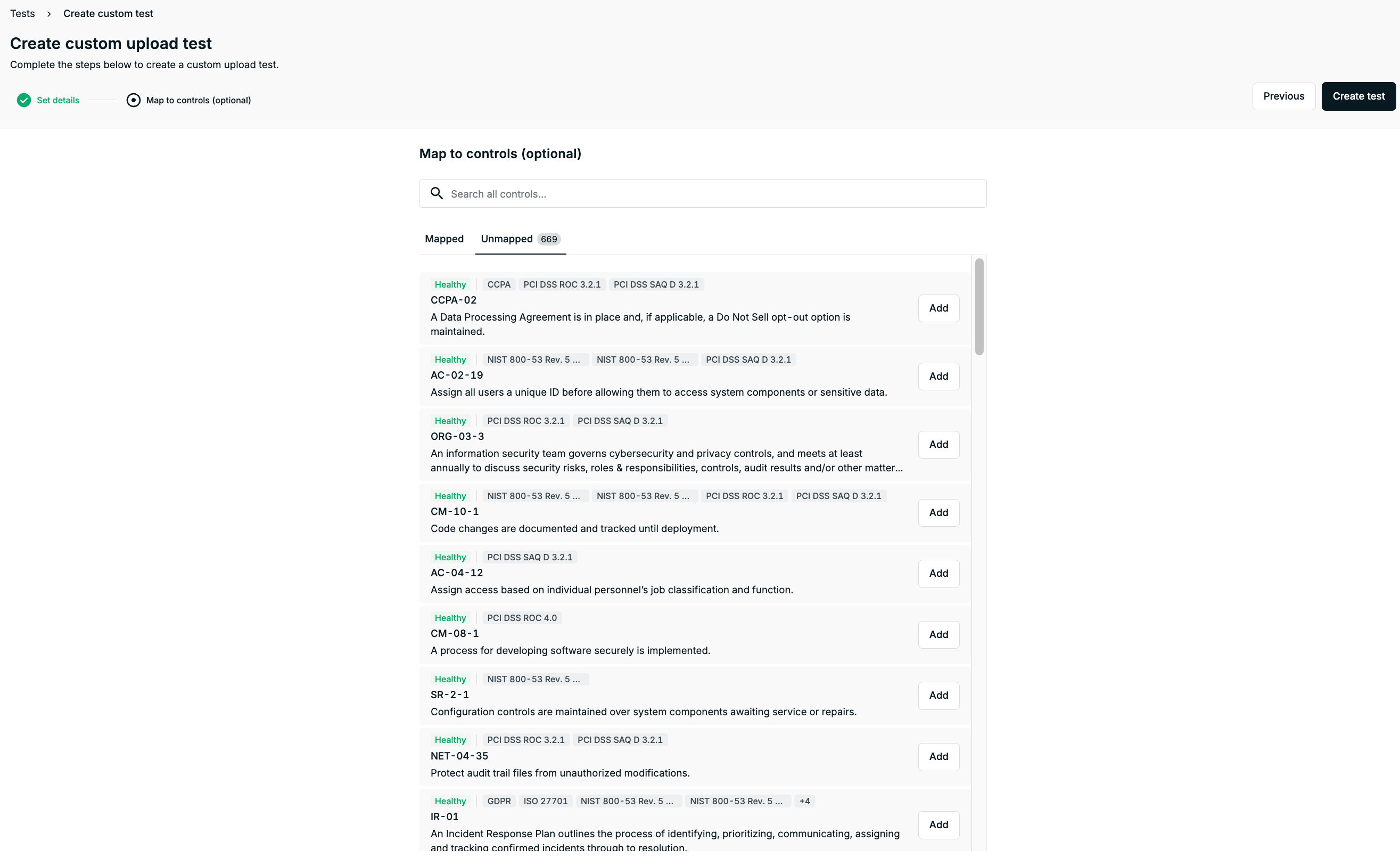Screen dimensions: 1400x866
Task: Add the ORG-03-3 control
Action: point(938,445)
